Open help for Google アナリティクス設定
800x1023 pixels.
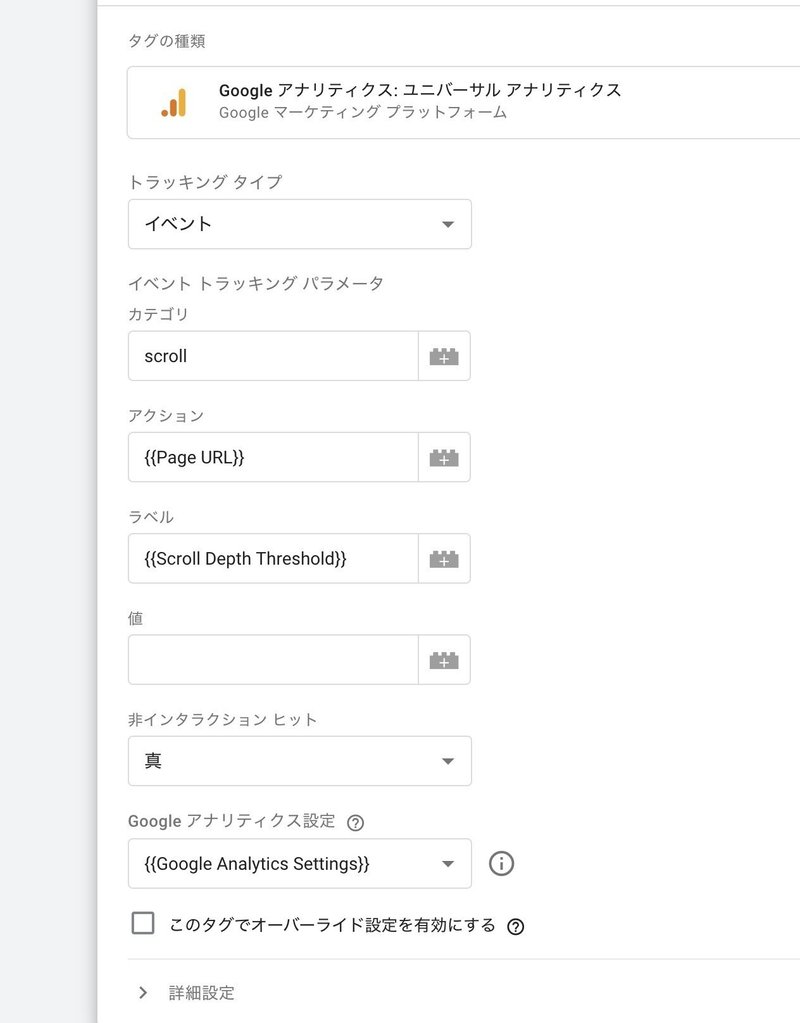(354, 822)
